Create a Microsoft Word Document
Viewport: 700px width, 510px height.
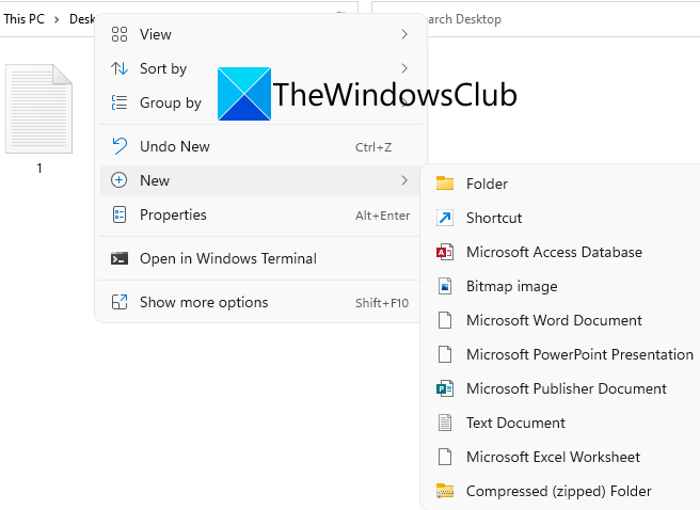(x=562, y=321)
